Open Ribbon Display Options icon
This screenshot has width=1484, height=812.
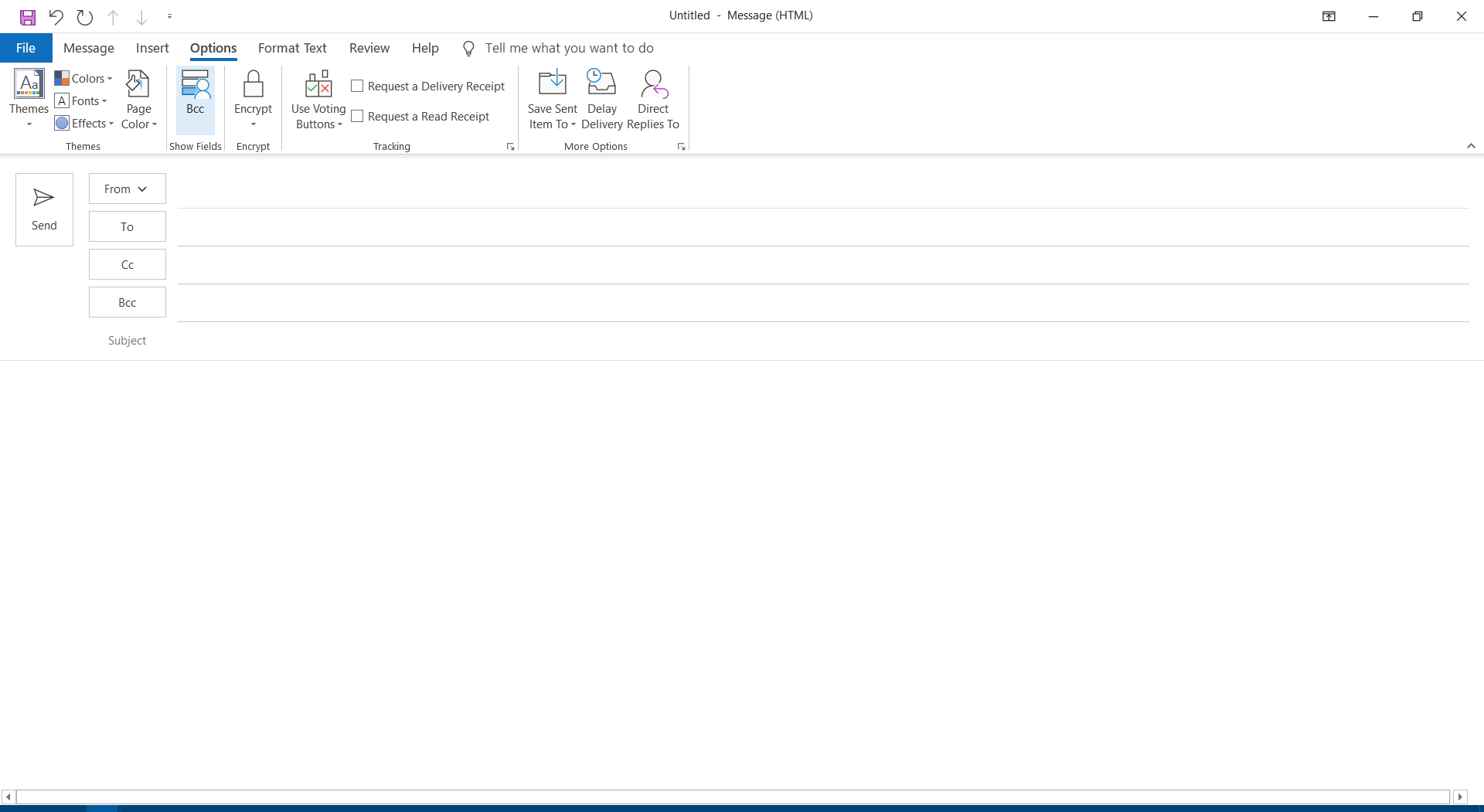1329,16
